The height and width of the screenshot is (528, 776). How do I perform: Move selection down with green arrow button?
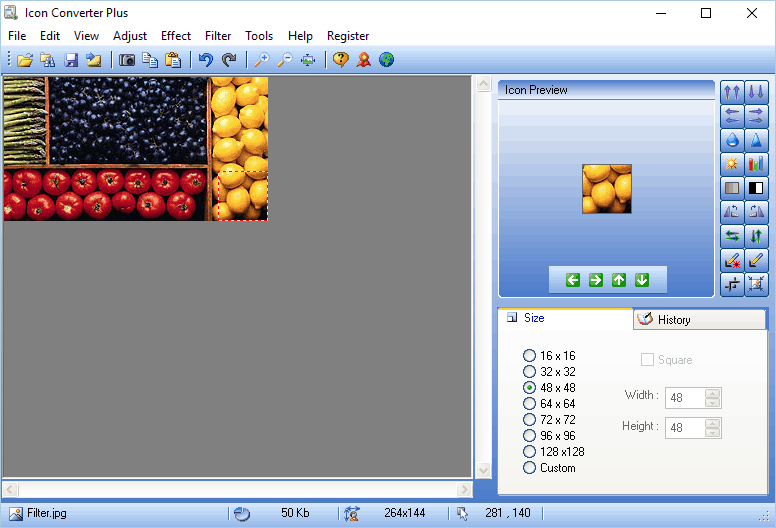pos(642,280)
